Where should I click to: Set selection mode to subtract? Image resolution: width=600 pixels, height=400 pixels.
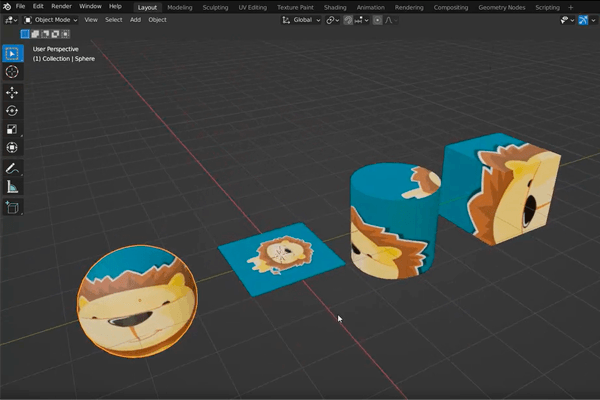(45, 34)
